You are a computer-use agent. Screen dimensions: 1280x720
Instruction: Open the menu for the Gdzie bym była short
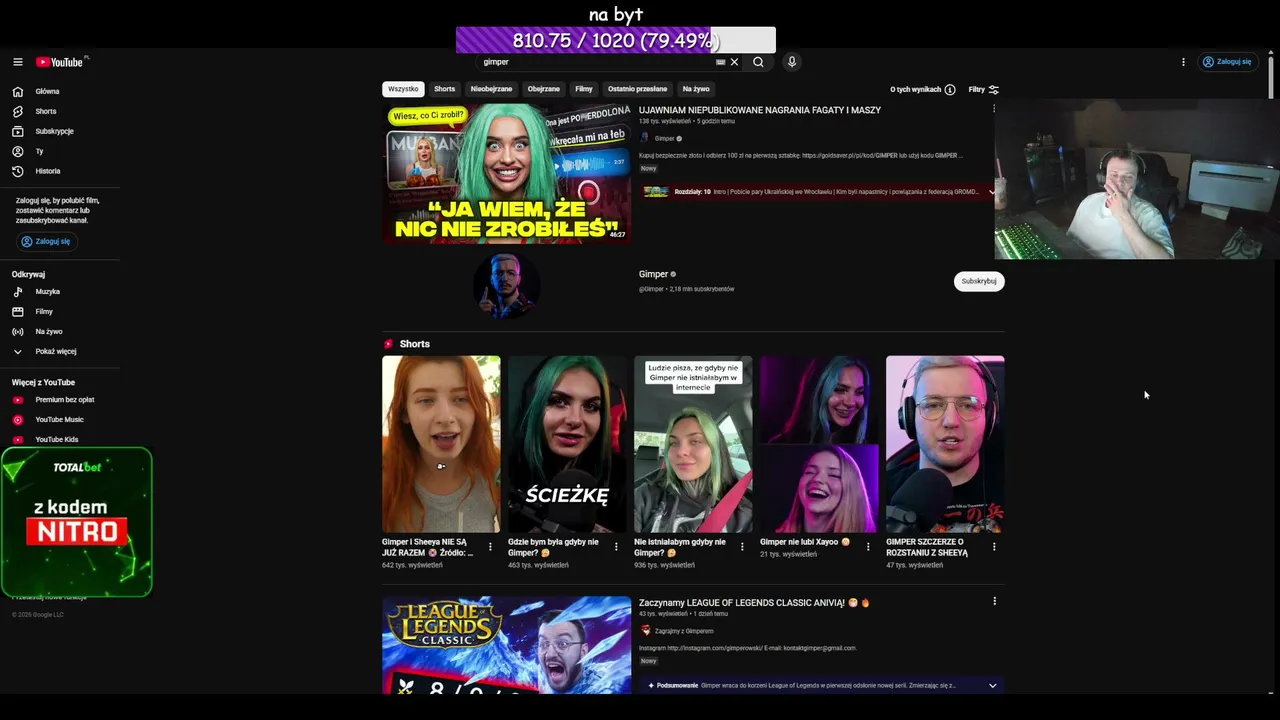click(x=616, y=547)
